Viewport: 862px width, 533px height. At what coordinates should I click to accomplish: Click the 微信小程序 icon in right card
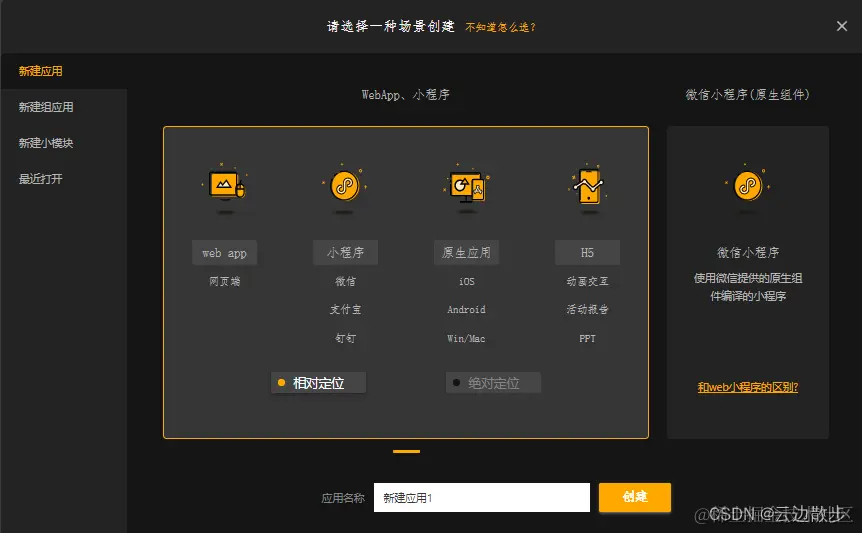[x=748, y=186]
